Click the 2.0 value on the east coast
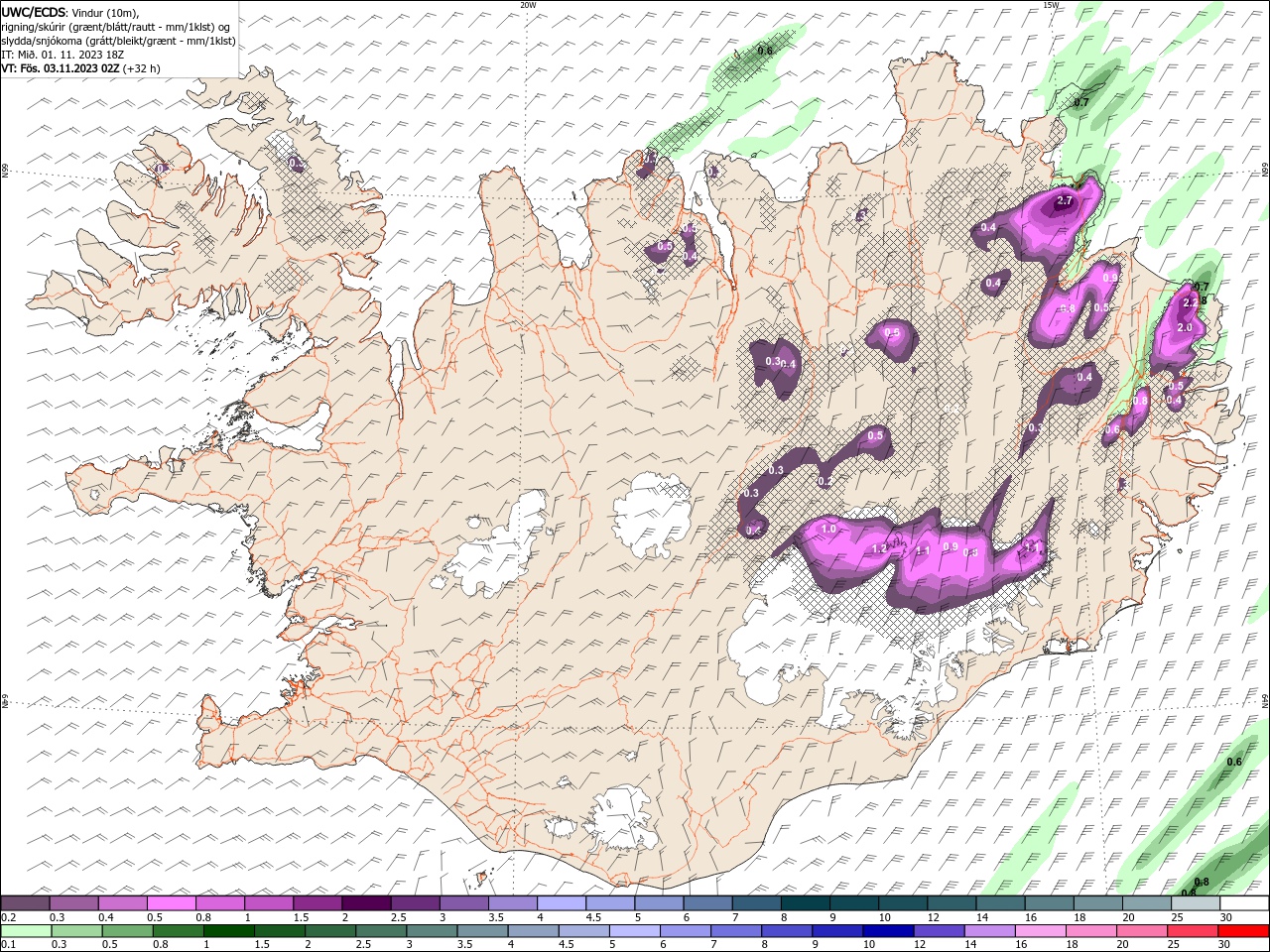The image size is (1270, 952). [x=1184, y=327]
